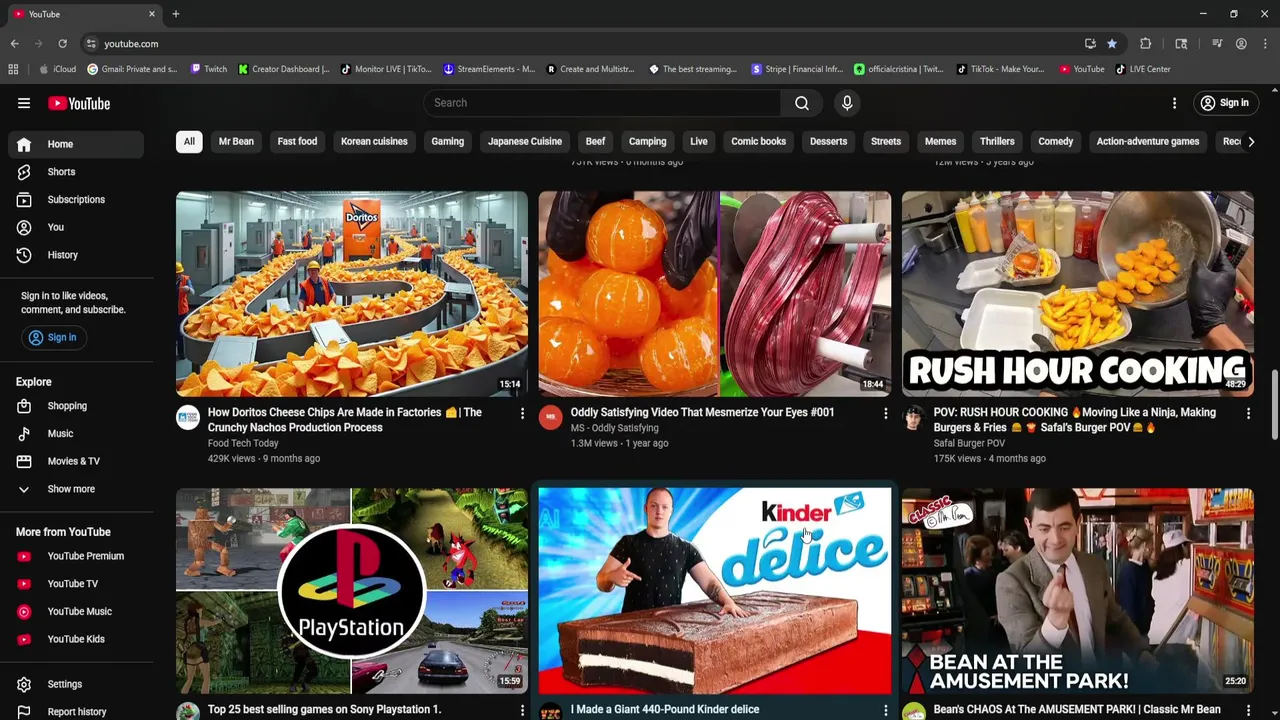Reload the page in browser
The image size is (1280, 720).
point(62,44)
